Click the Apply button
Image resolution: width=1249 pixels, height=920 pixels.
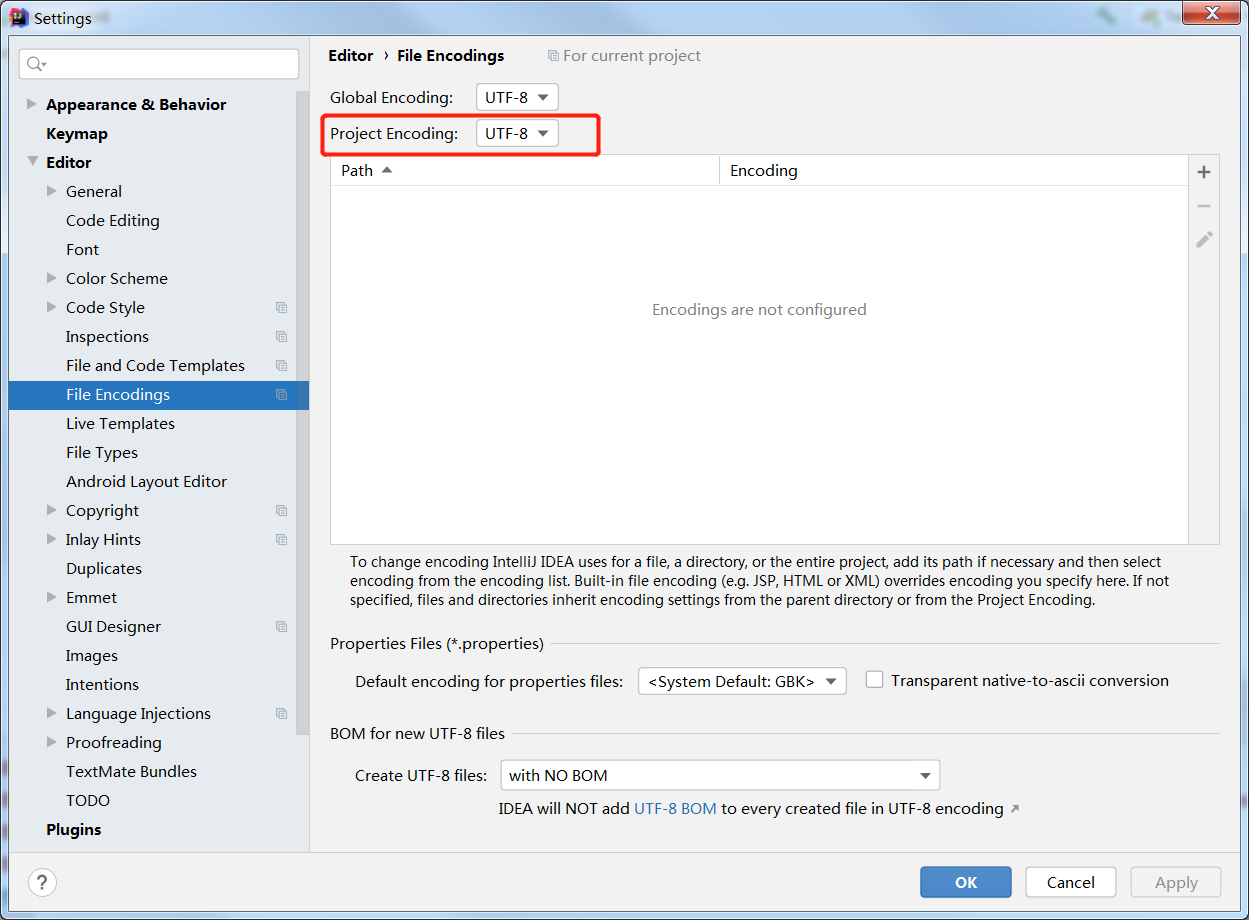(1176, 882)
